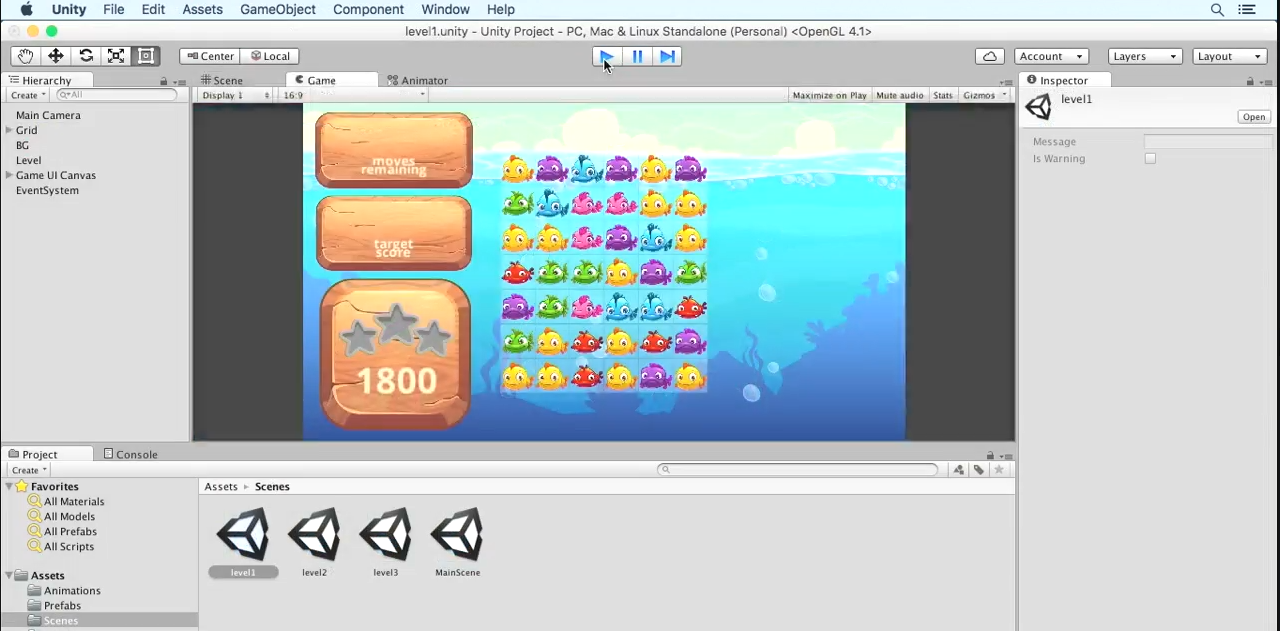
Task: Click the Project panel search field
Action: [798, 469]
